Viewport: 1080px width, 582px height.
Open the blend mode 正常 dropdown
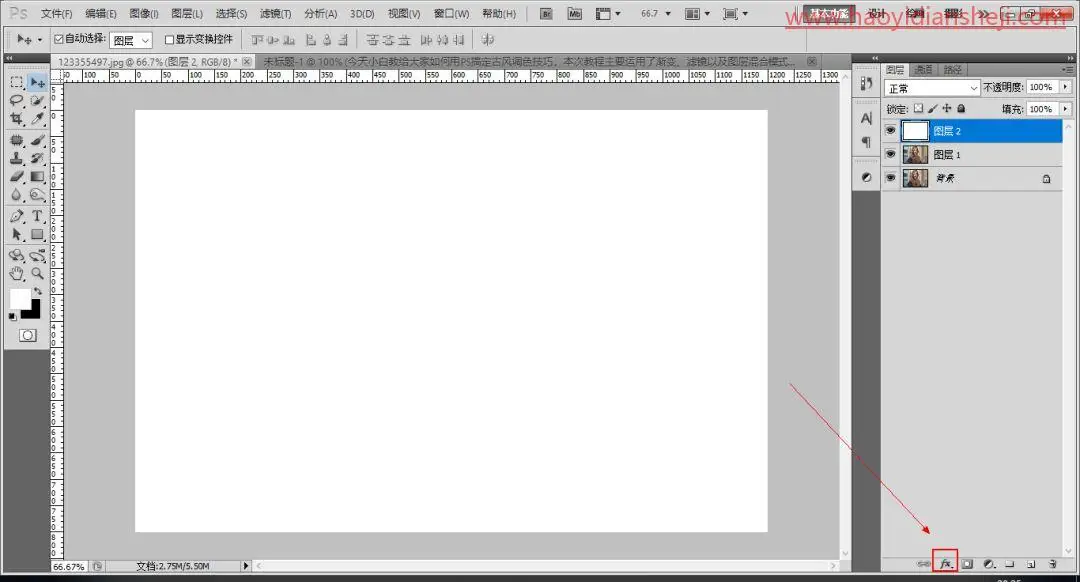point(932,88)
